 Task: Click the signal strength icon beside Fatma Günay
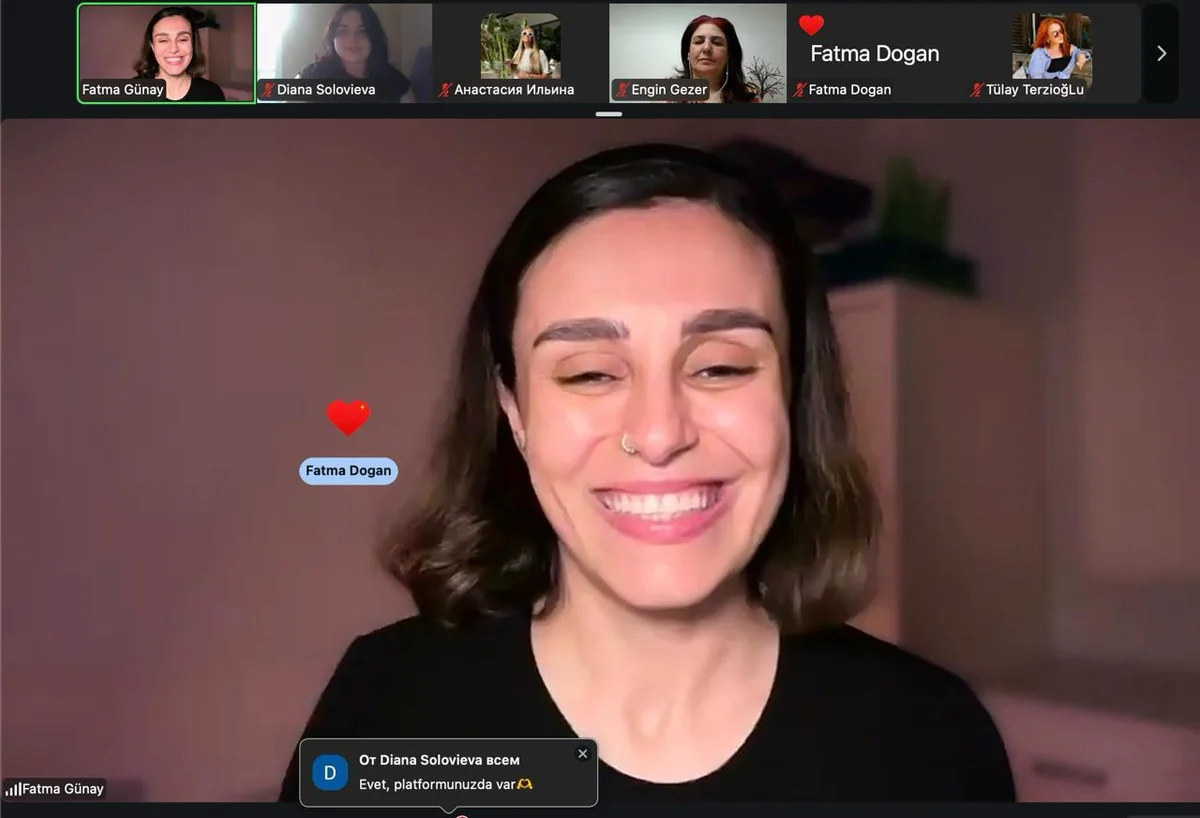[x=13, y=789]
